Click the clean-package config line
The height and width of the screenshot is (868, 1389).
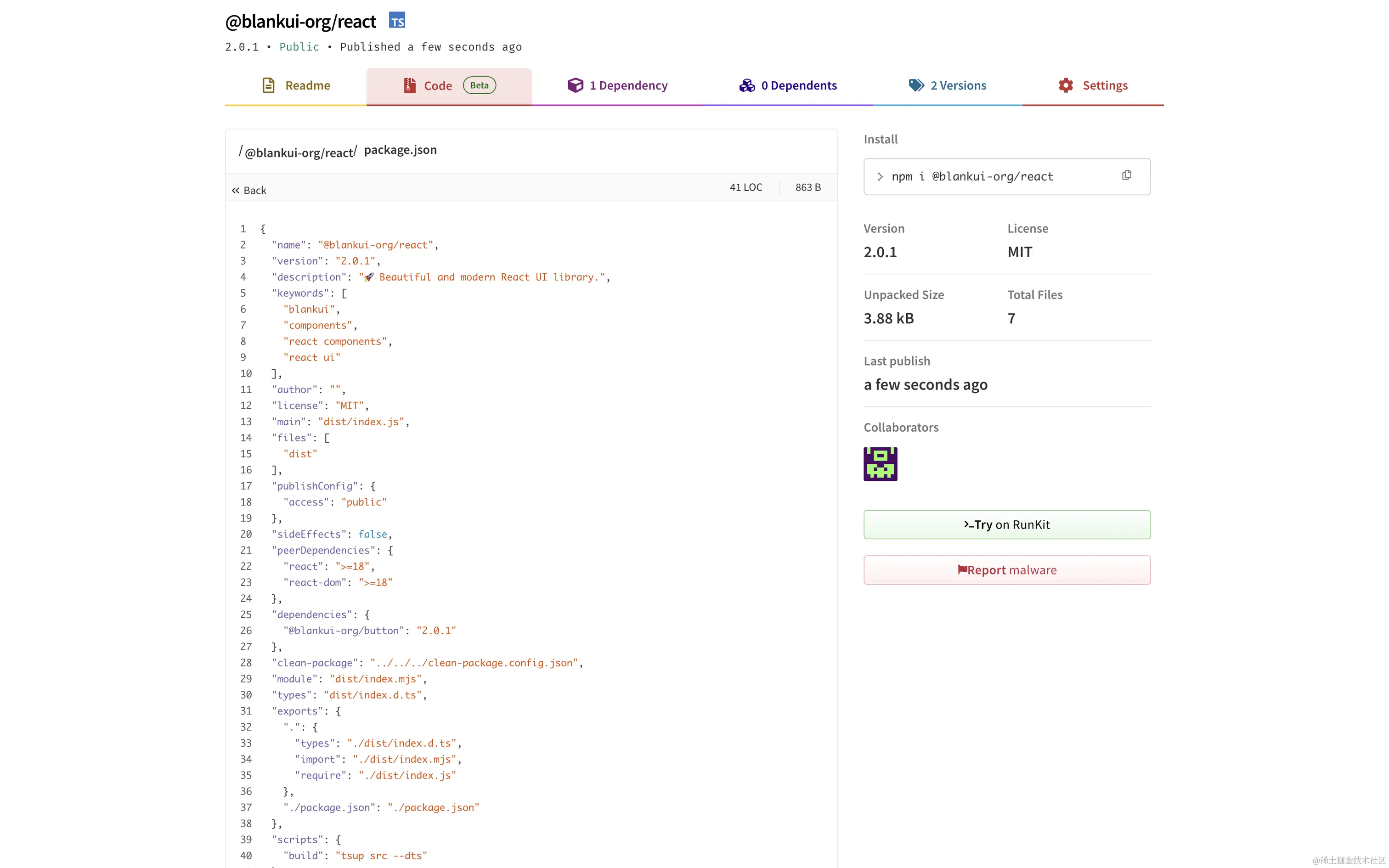click(x=427, y=663)
